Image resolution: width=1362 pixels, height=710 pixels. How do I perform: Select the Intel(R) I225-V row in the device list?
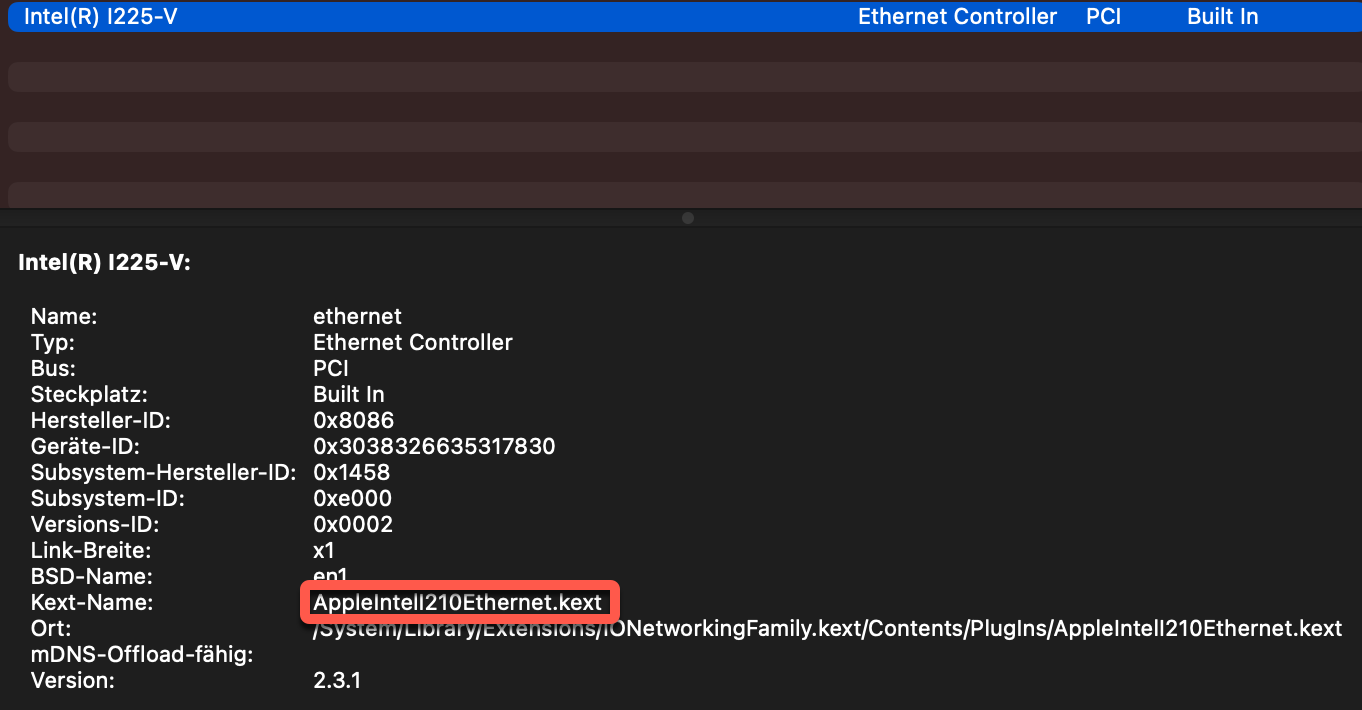[101, 17]
